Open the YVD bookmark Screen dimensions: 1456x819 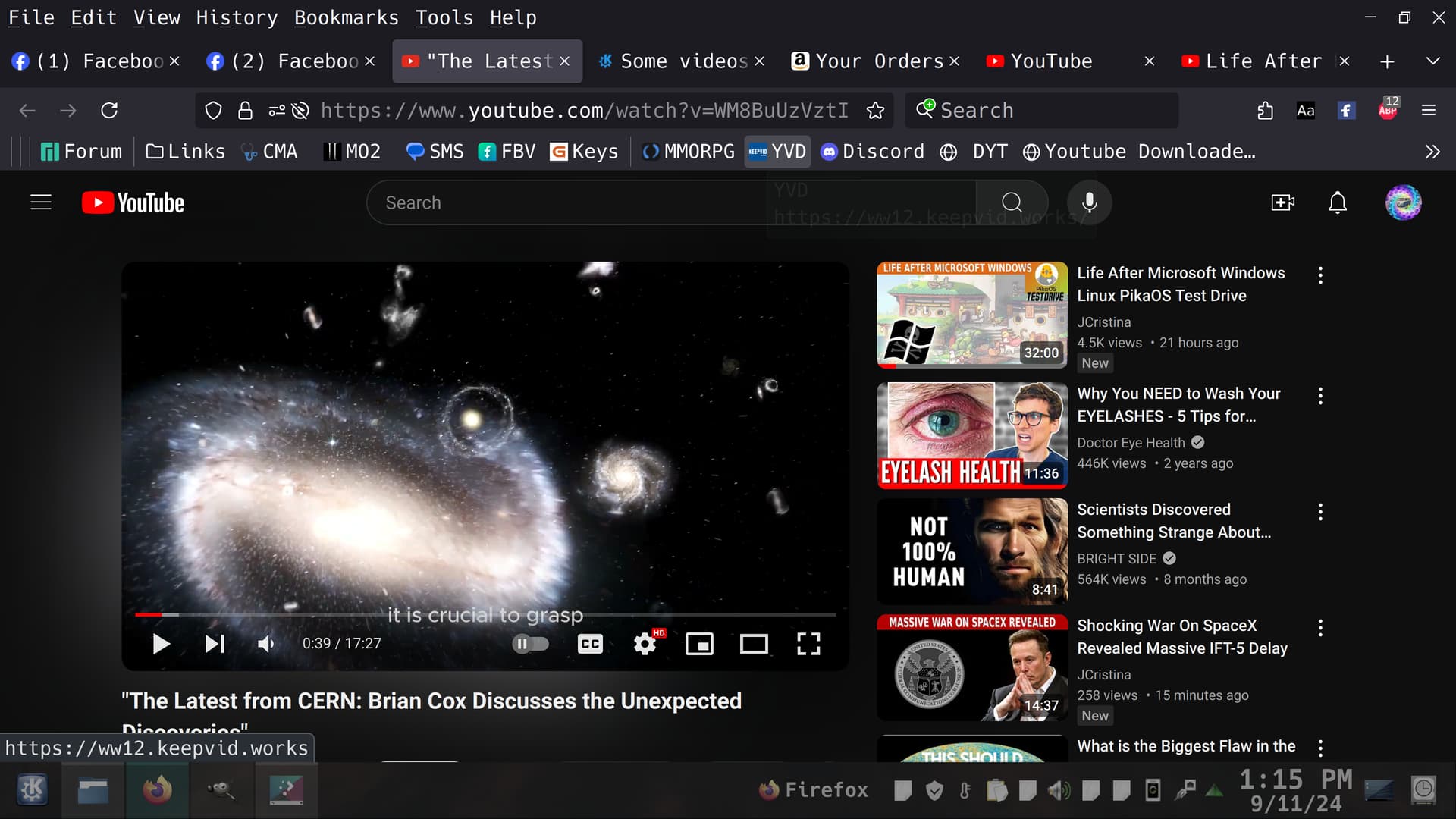[x=778, y=152]
